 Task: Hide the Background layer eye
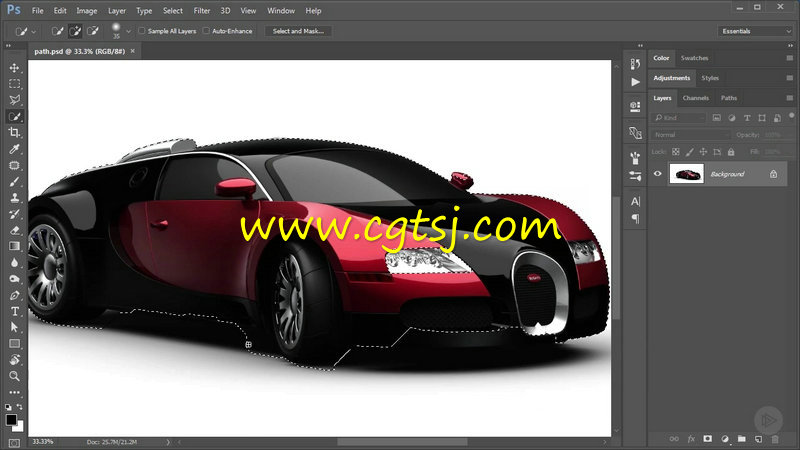click(658, 174)
